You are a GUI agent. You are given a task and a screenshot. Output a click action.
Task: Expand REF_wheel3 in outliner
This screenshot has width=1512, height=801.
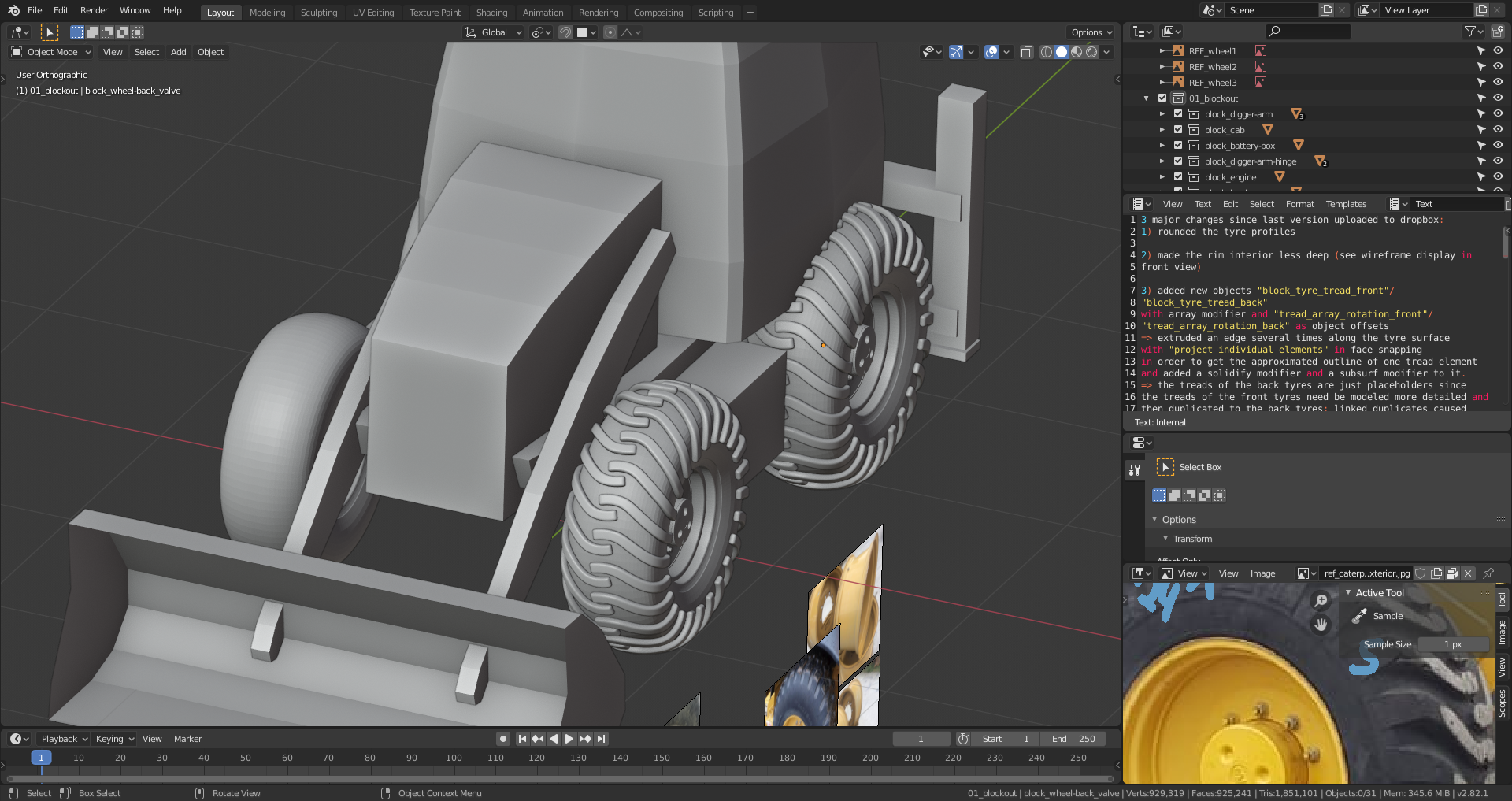(x=1162, y=83)
